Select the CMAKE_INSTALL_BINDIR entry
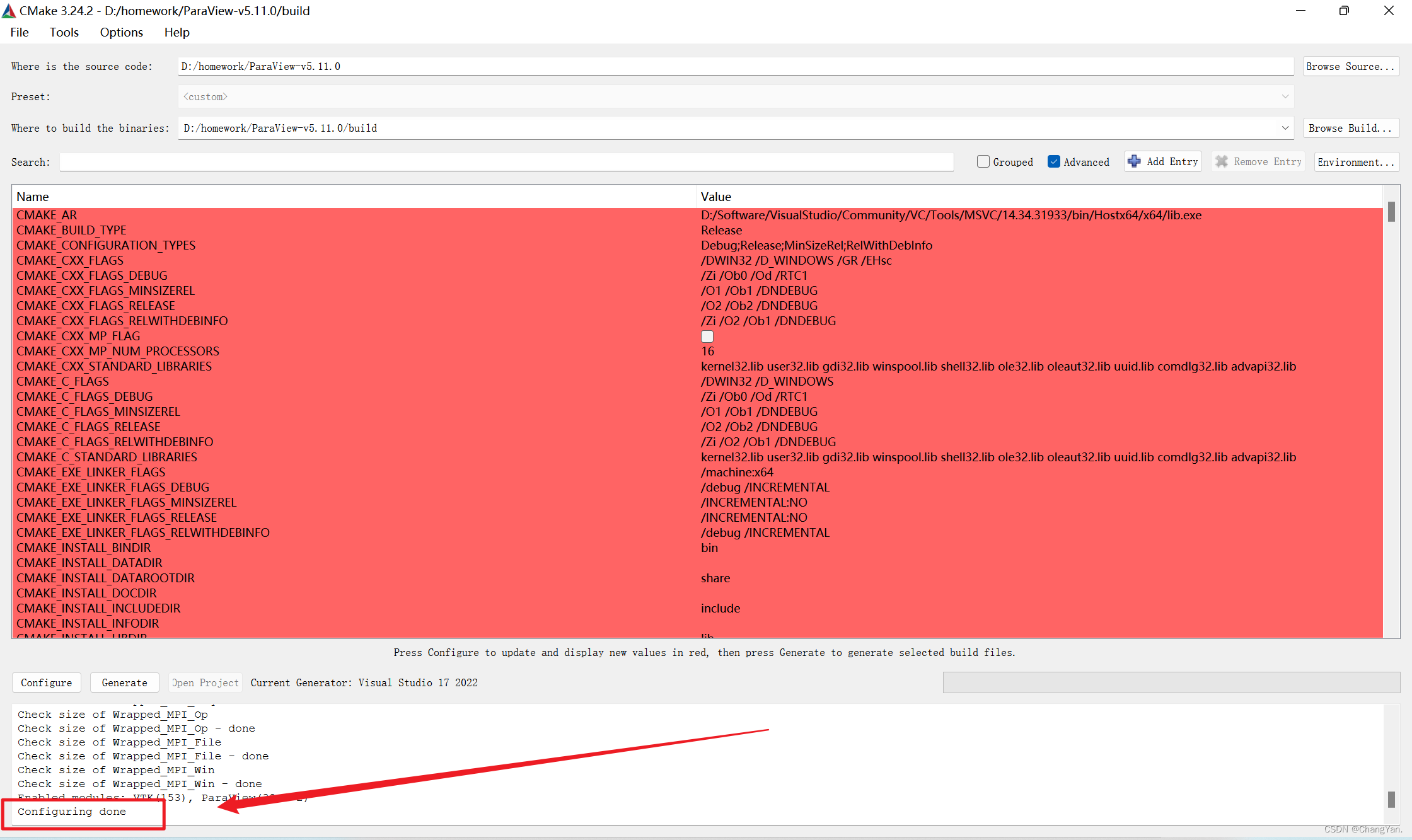The width and height of the screenshot is (1412, 840). (84, 548)
